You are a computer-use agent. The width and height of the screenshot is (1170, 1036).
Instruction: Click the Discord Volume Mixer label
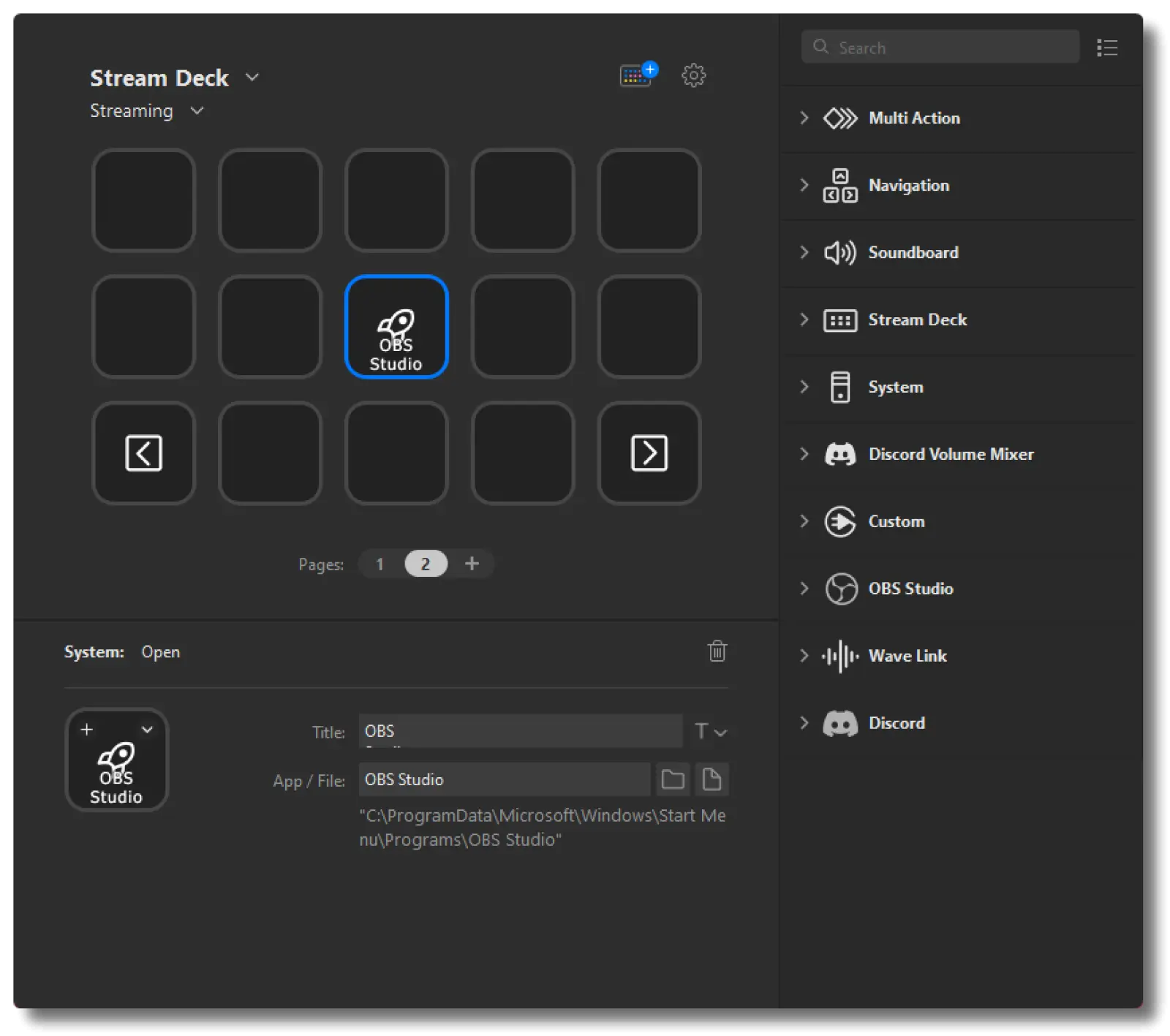[x=951, y=454]
